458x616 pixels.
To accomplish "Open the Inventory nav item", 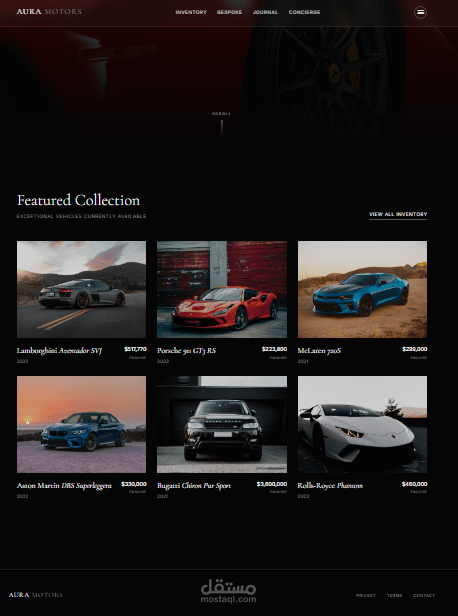I will (x=191, y=12).
